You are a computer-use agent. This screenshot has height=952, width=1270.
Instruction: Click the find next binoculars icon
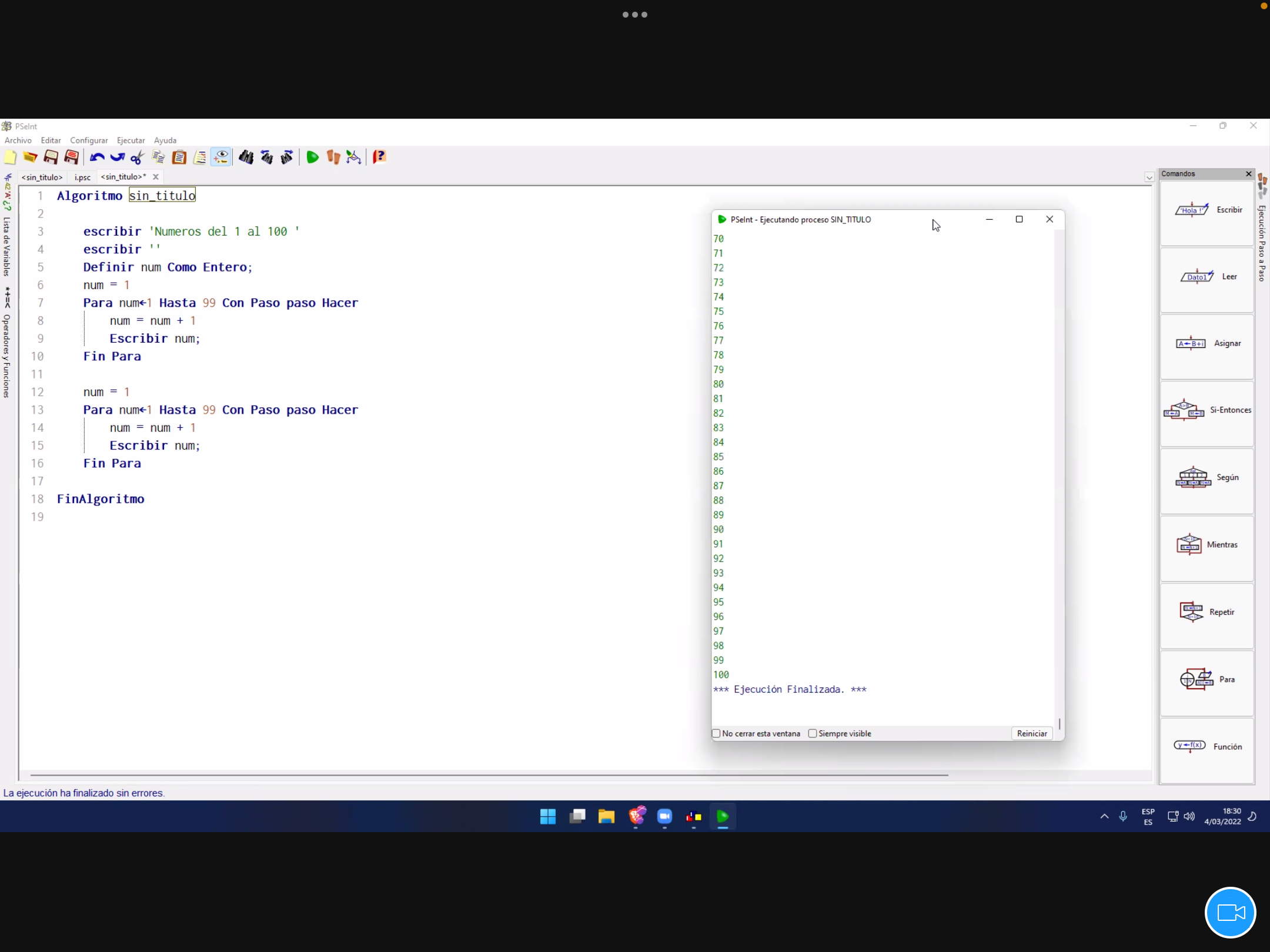click(x=287, y=157)
